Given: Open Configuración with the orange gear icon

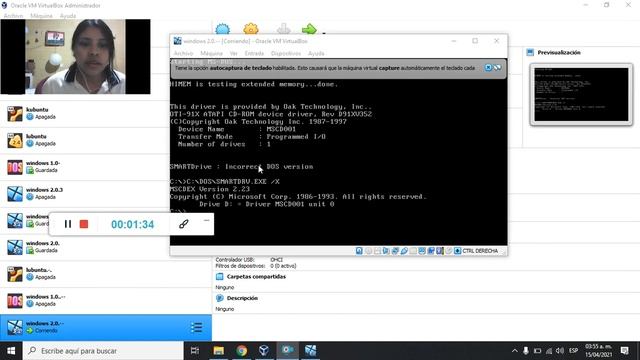Looking at the screenshot, I should [x=251, y=29].
